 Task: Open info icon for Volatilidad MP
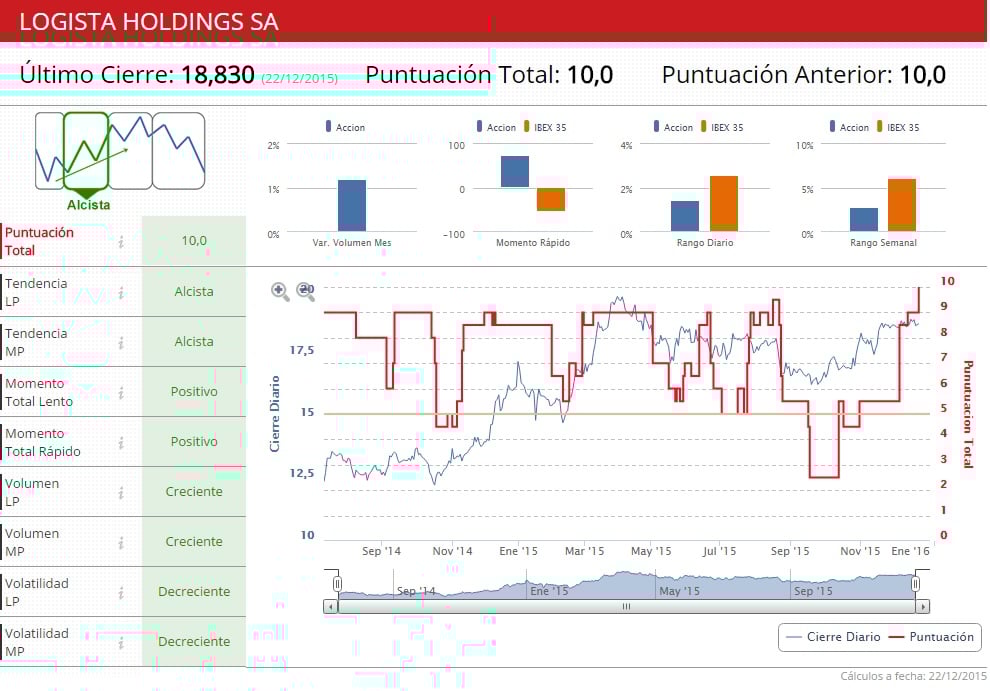tap(121, 642)
